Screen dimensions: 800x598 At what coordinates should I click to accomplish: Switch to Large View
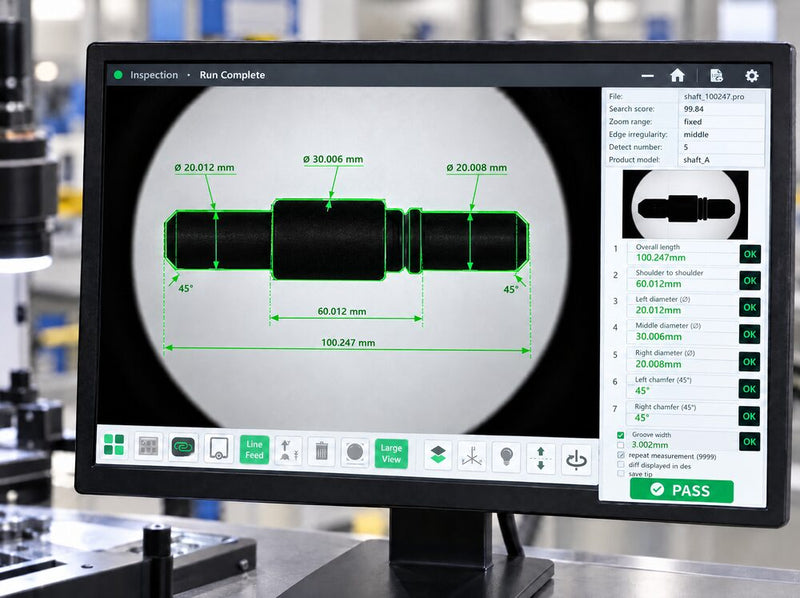391,454
